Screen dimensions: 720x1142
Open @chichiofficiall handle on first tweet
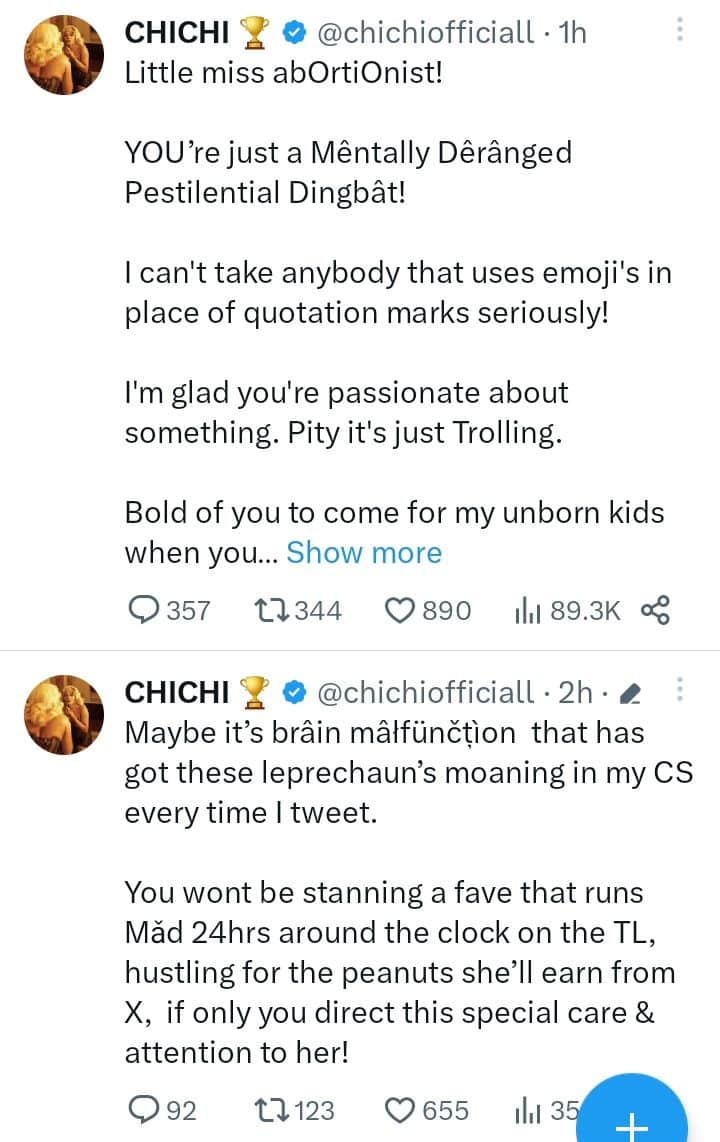pos(425,32)
